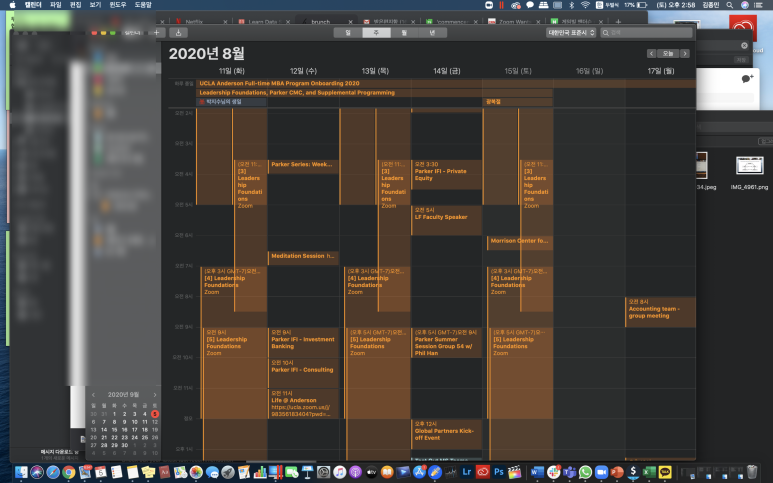Viewport: 773px width, 483px height.
Task: Open Bluetooth status menu
Action: pyautogui.click(x=571, y=5)
